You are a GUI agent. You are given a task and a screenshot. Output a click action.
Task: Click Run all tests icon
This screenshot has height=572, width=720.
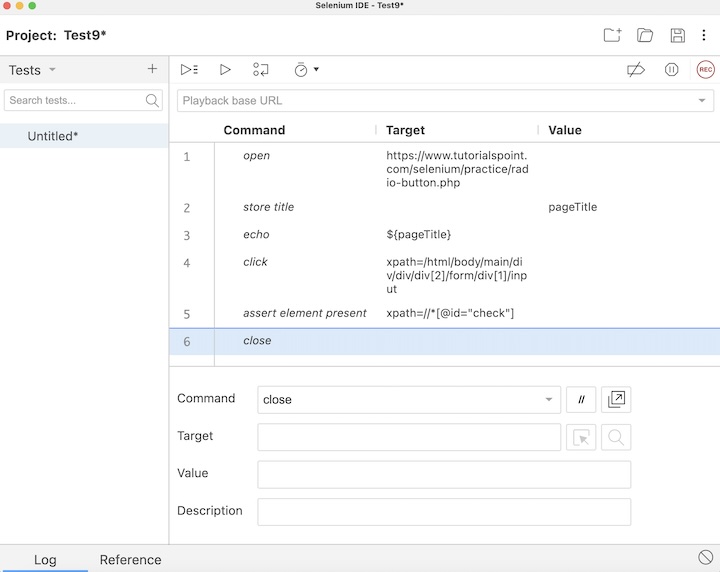[x=189, y=70]
